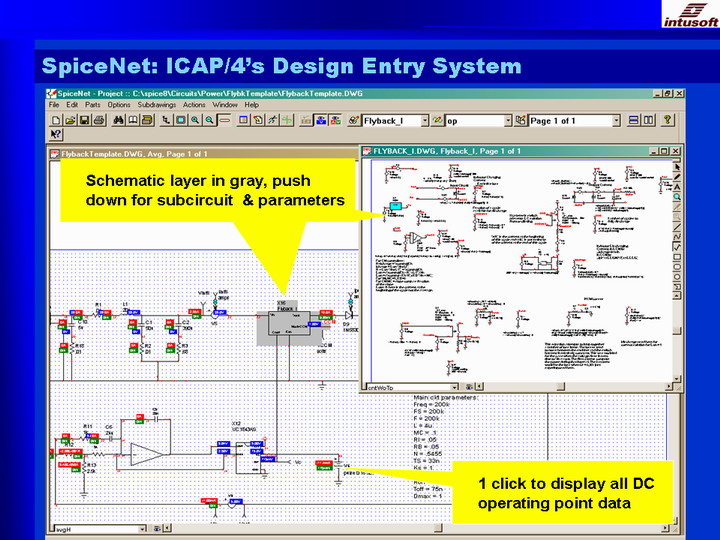Click the zoom out magnifier icon
The image size is (720, 540).
[x=209, y=120]
